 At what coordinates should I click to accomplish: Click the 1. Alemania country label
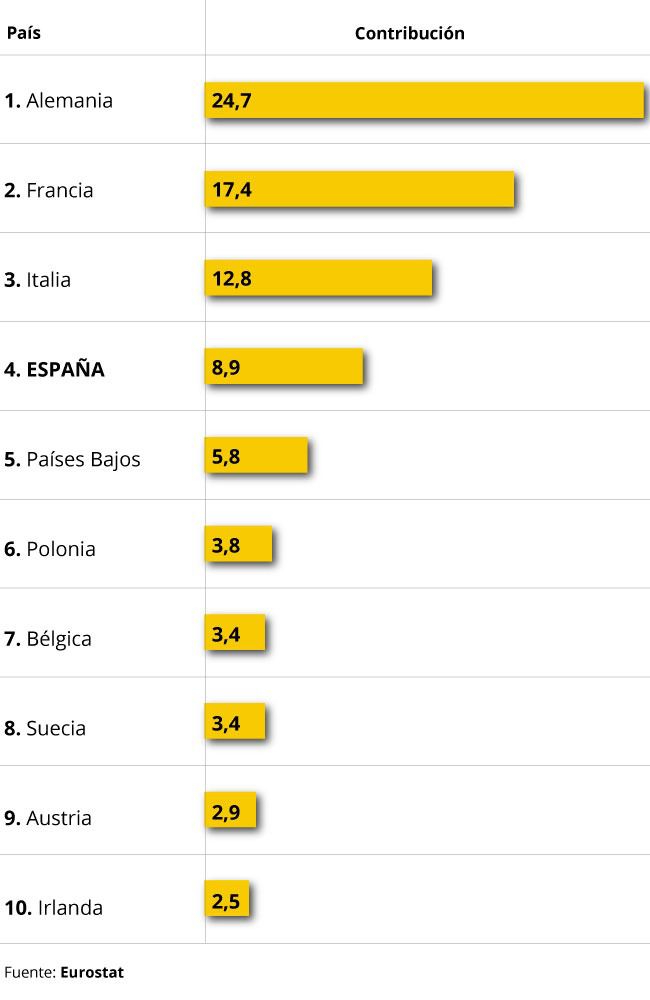pos(59,101)
